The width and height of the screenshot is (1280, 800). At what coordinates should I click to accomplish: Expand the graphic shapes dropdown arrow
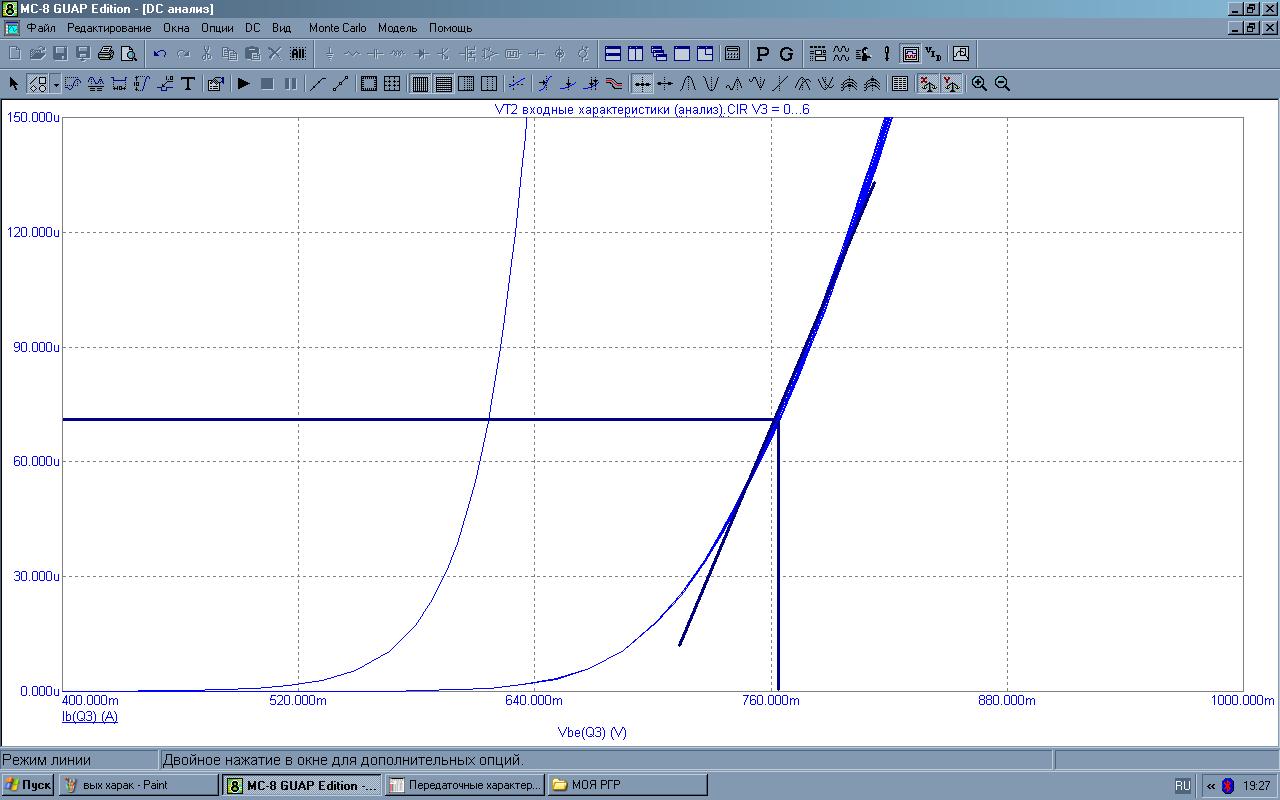pos(55,84)
